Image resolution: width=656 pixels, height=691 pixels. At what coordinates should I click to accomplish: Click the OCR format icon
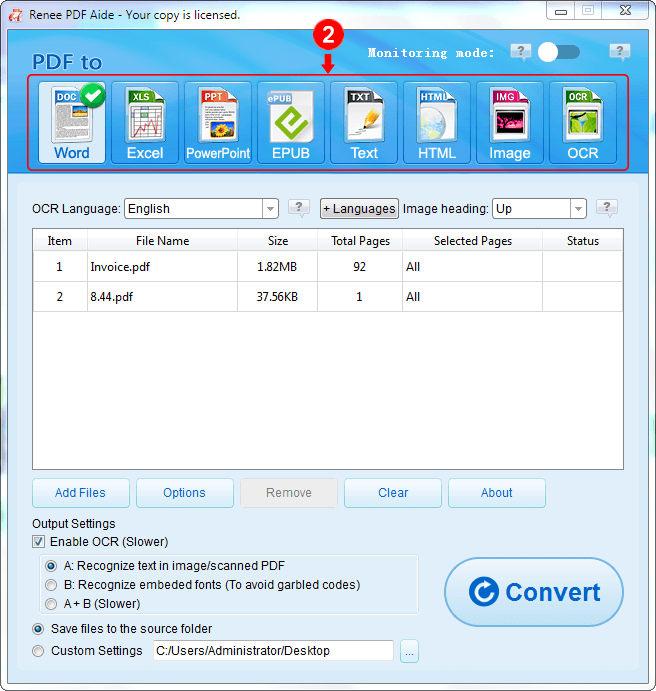tap(583, 122)
